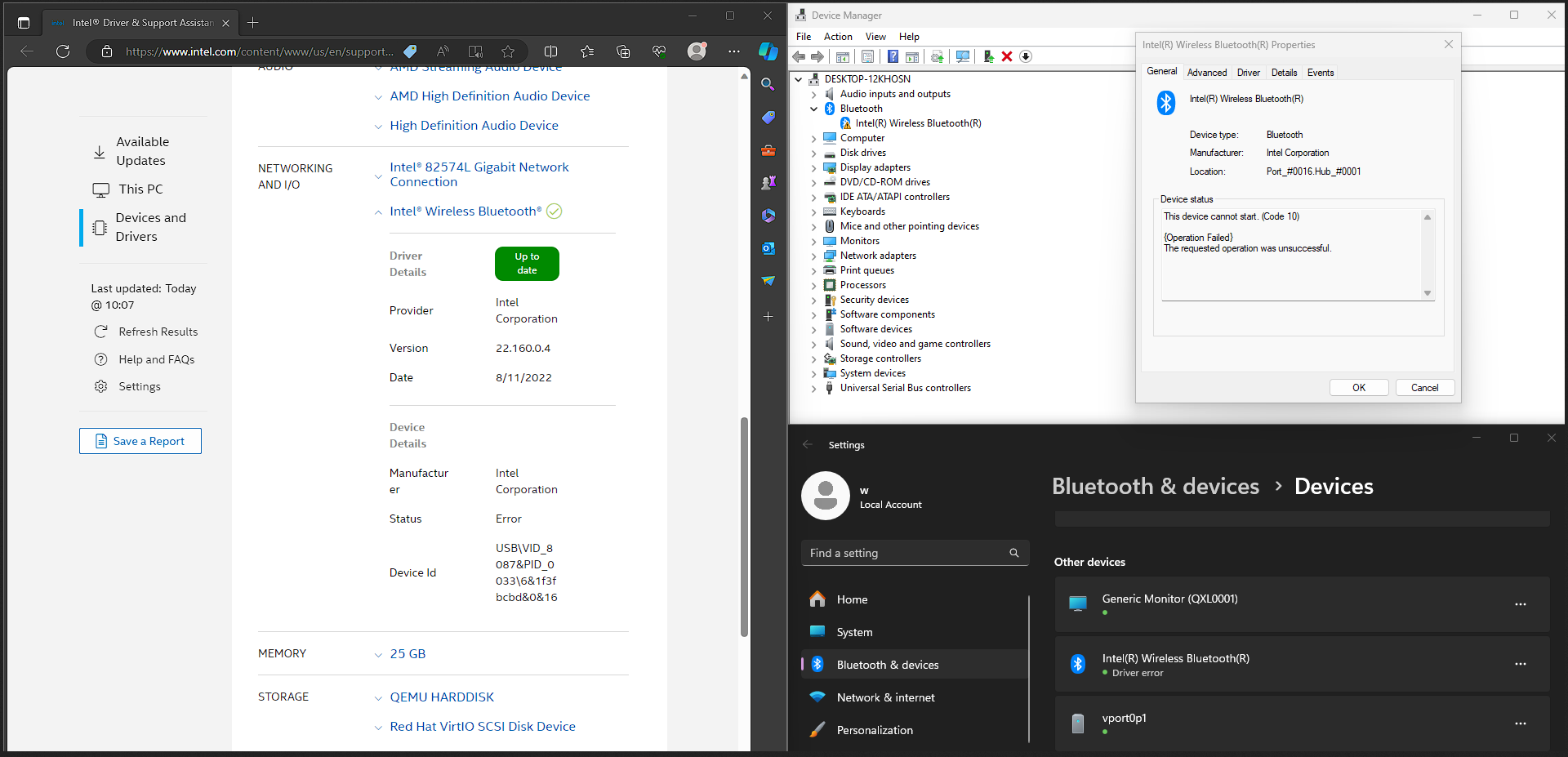Viewport: 1568px width, 757px height.
Task: Click scroll-down arrow in Device status box
Action: click(1428, 293)
